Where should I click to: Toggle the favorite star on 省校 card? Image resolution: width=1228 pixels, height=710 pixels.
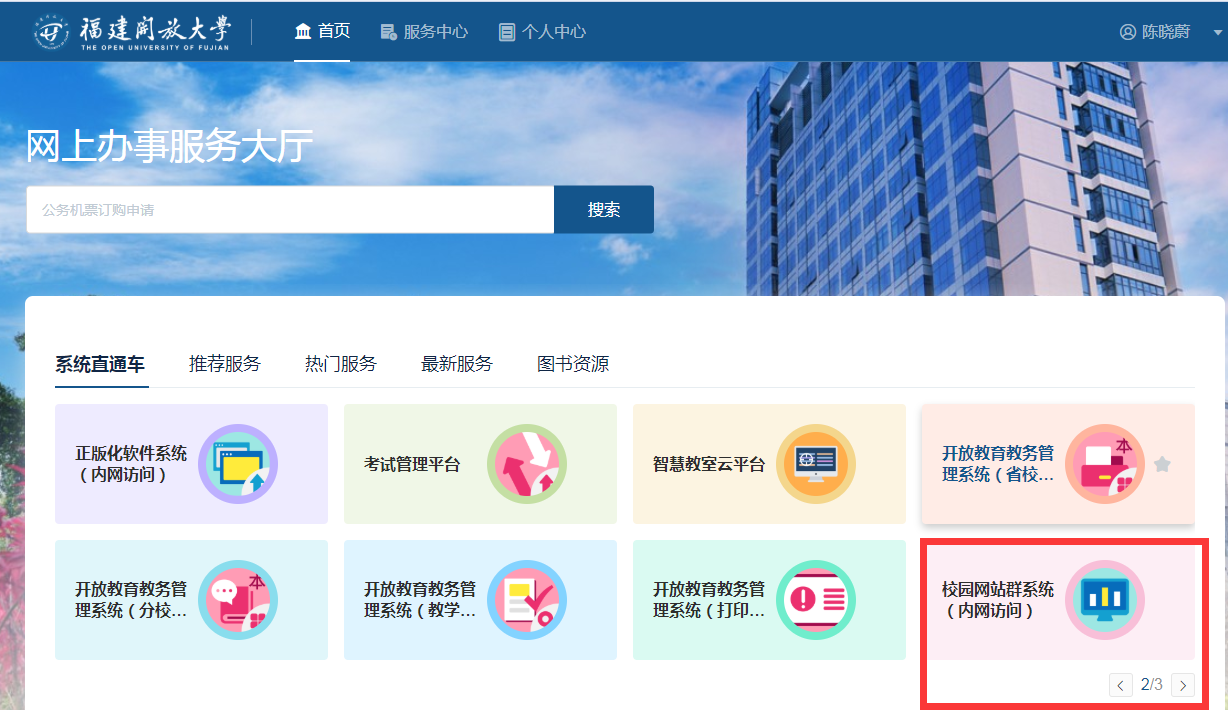coord(1161,464)
